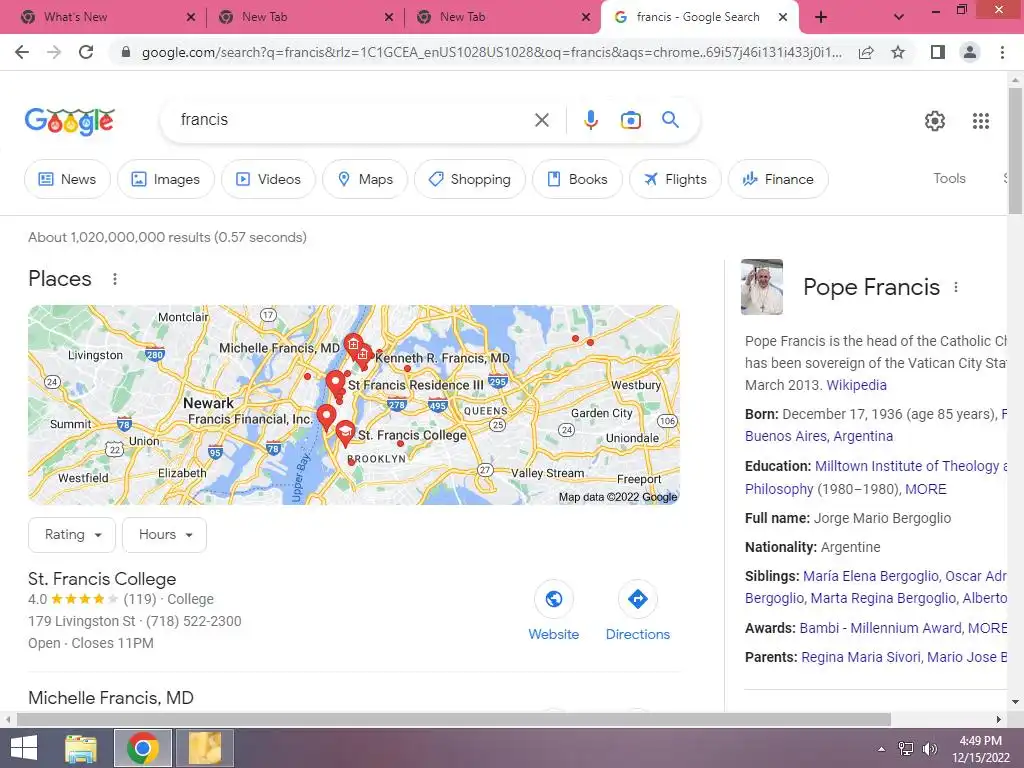Click the horizontal scrollbar thumb
This screenshot has width=1024, height=768.
[454, 719]
